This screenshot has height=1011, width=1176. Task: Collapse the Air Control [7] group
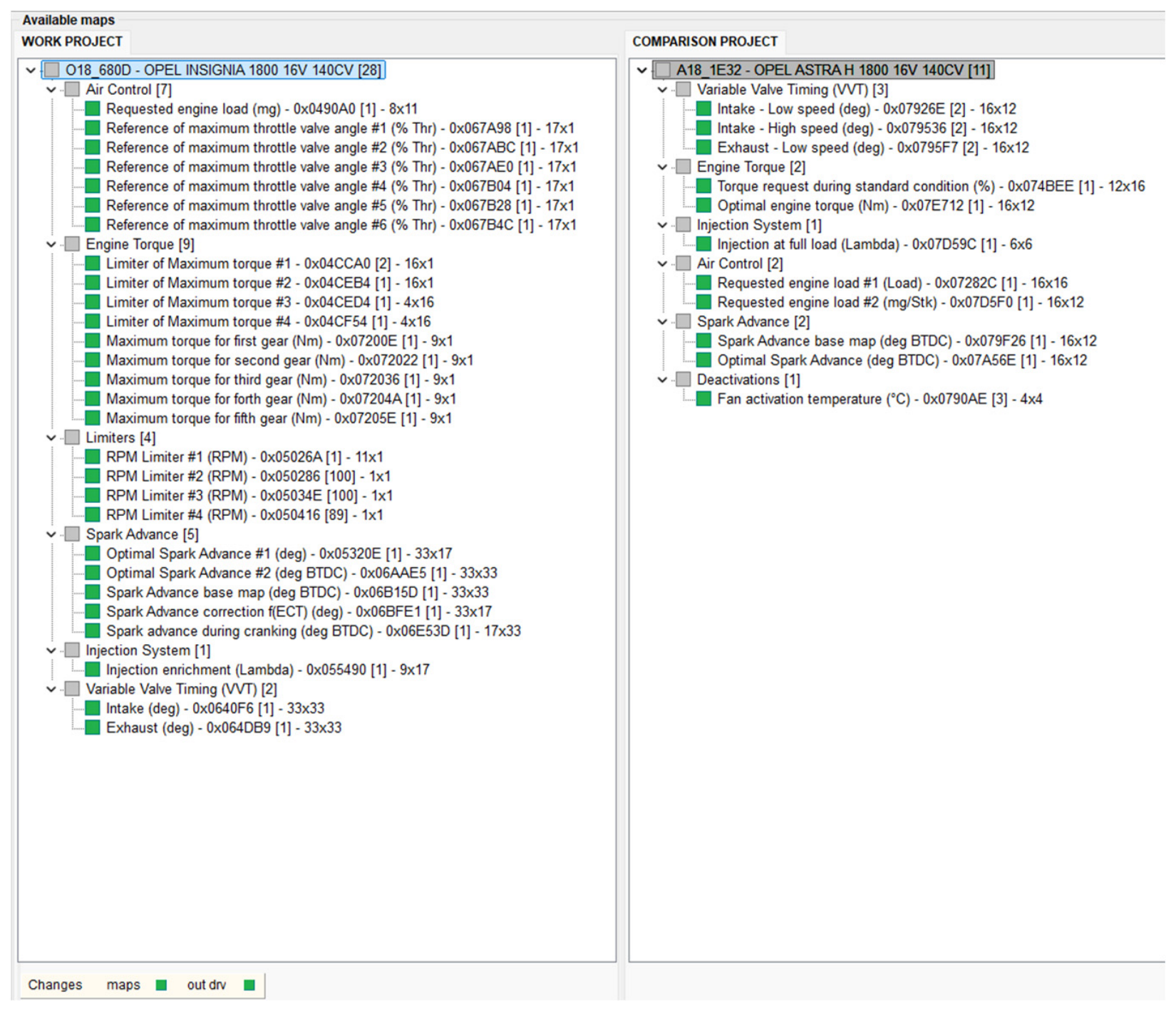[51, 90]
